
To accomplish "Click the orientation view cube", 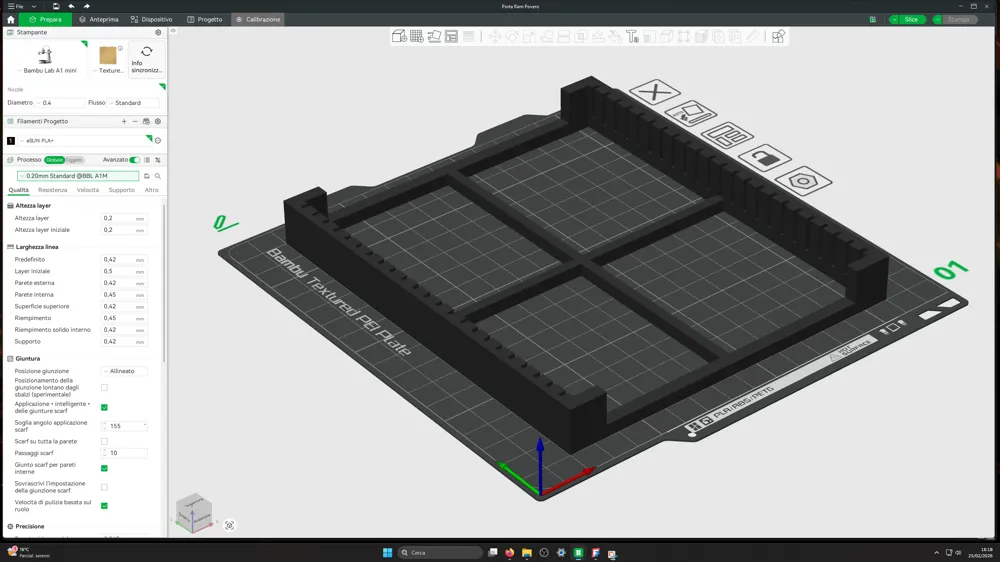I will 193,512.
